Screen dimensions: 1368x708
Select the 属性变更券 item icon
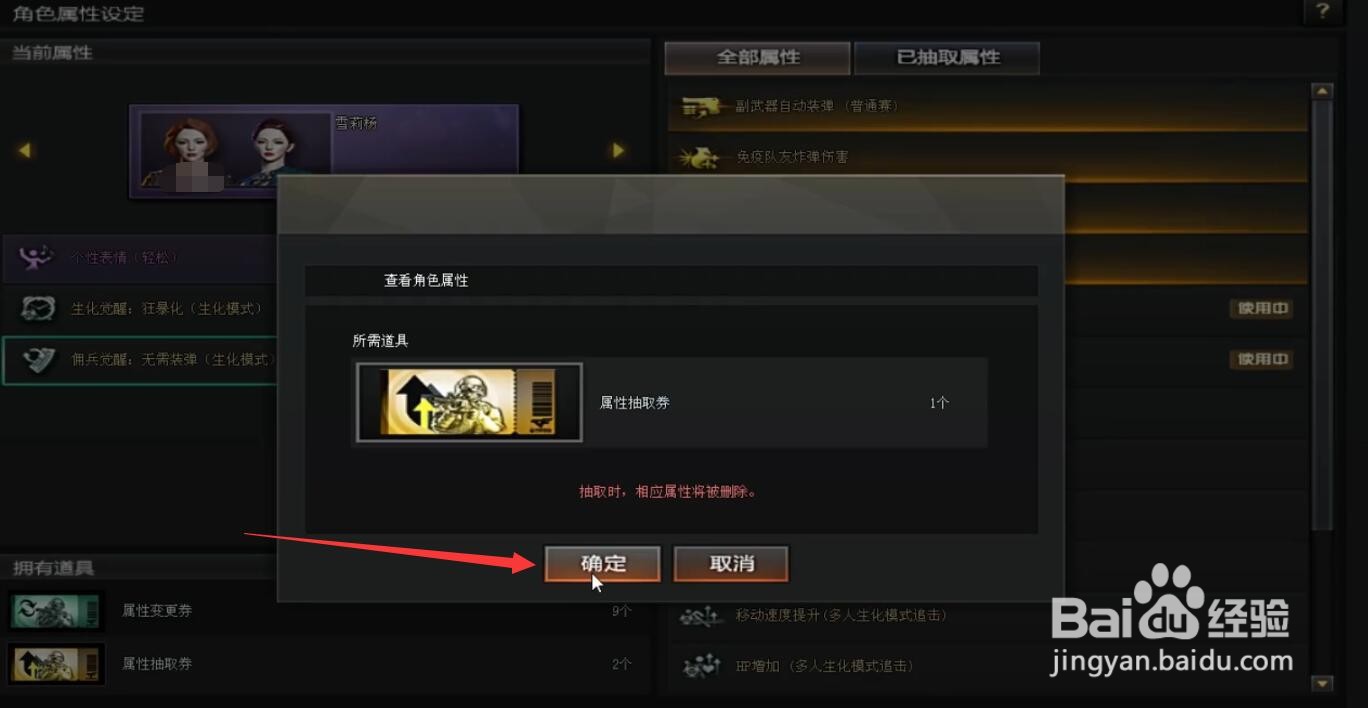[56, 610]
